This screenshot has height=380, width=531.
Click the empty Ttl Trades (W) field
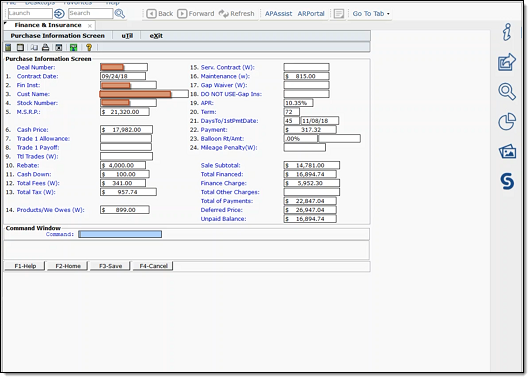pos(126,156)
